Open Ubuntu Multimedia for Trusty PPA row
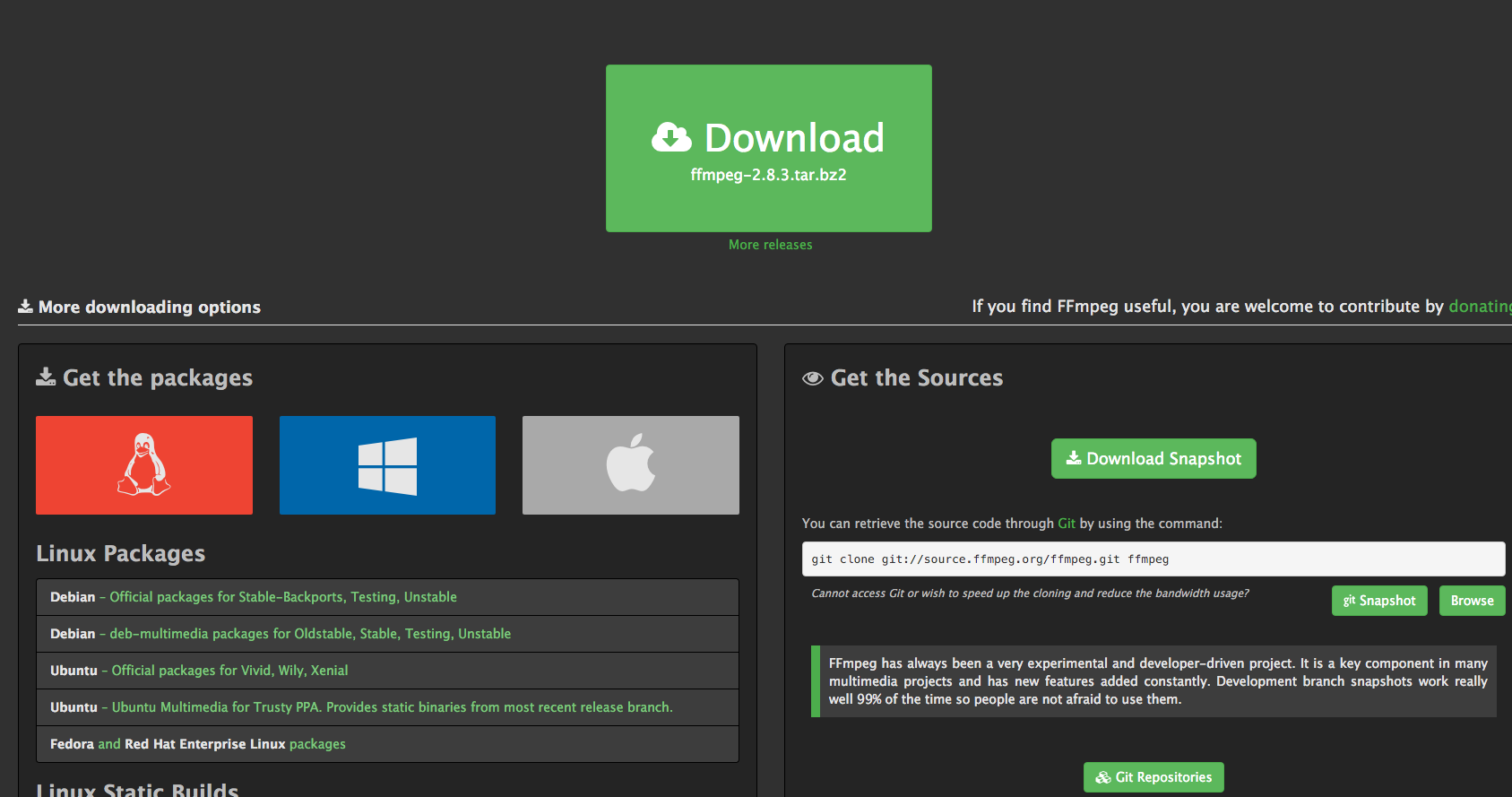 (x=387, y=707)
